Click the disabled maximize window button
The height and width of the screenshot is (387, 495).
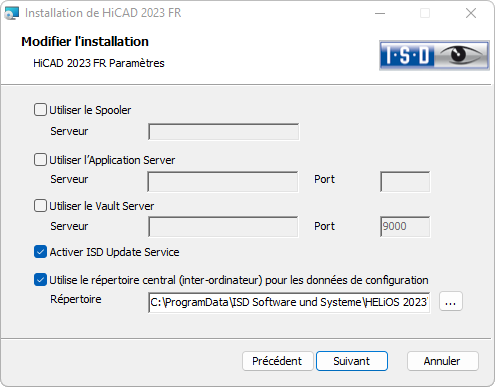click(x=425, y=13)
